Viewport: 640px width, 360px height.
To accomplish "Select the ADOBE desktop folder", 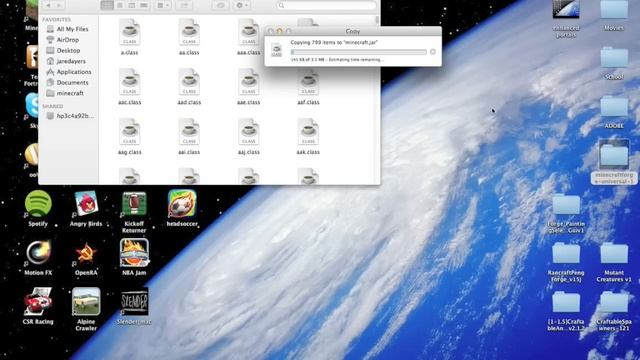I will tap(614, 107).
